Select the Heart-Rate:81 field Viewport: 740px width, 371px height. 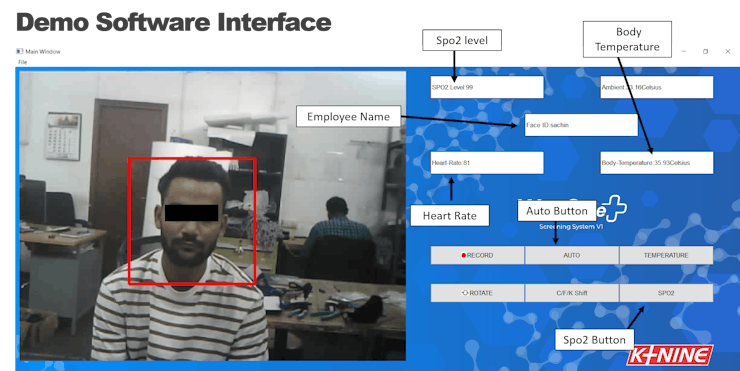click(487, 163)
